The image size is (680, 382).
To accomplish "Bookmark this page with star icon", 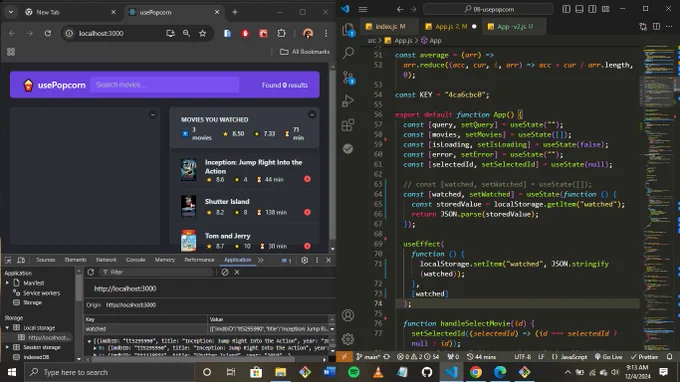I will point(203,33).
